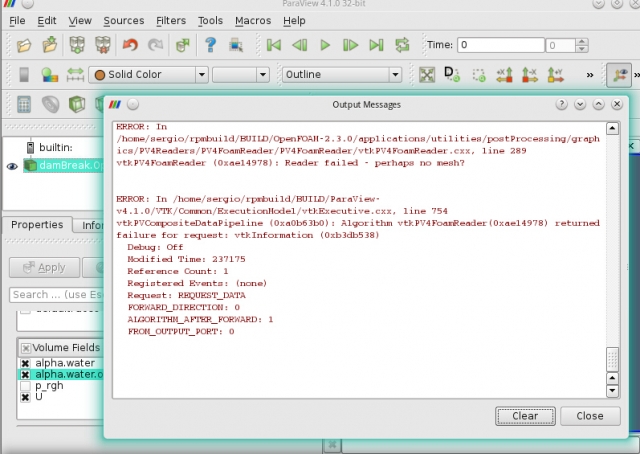Jump to the first frame
Viewport: 640px width, 454px height.
[273, 45]
